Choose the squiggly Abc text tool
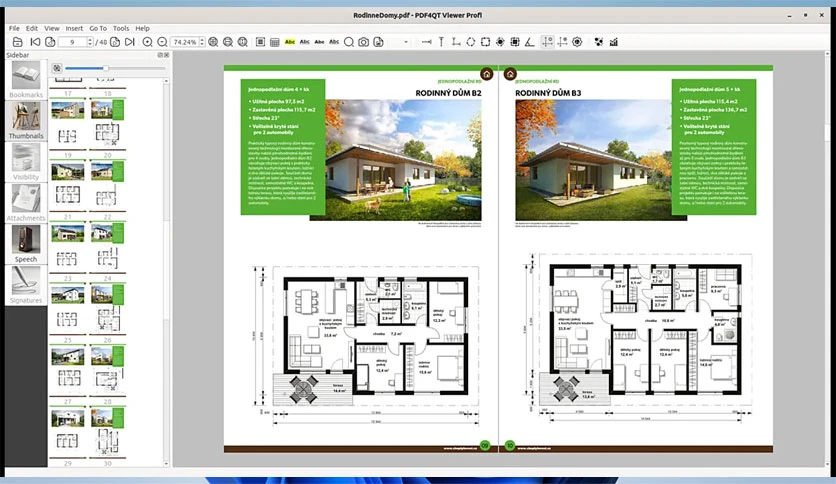Image resolution: width=836 pixels, height=484 pixels. (x=334, y=42)
